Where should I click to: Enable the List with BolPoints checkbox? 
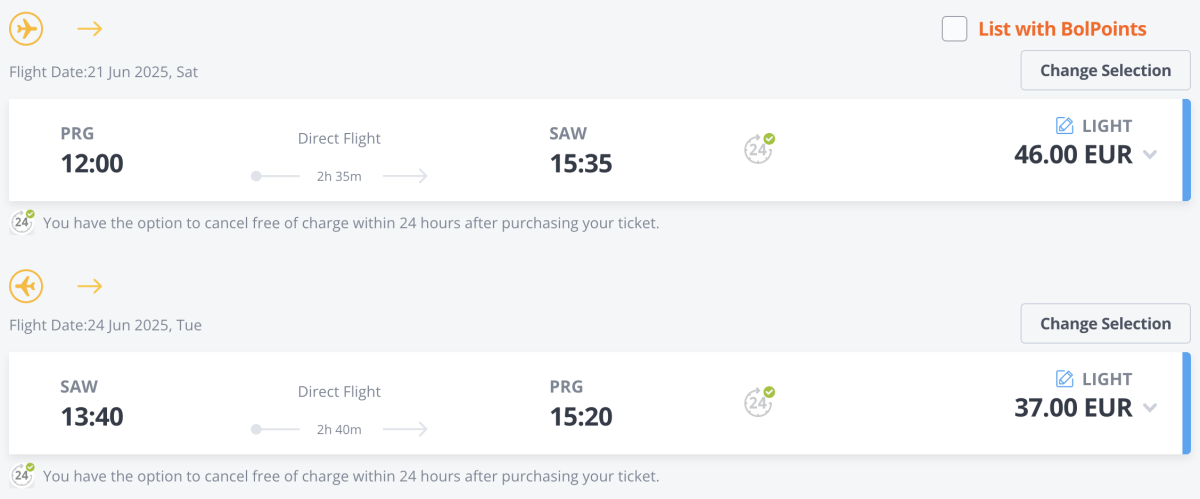pyautogui.click(x=954, y=29)
